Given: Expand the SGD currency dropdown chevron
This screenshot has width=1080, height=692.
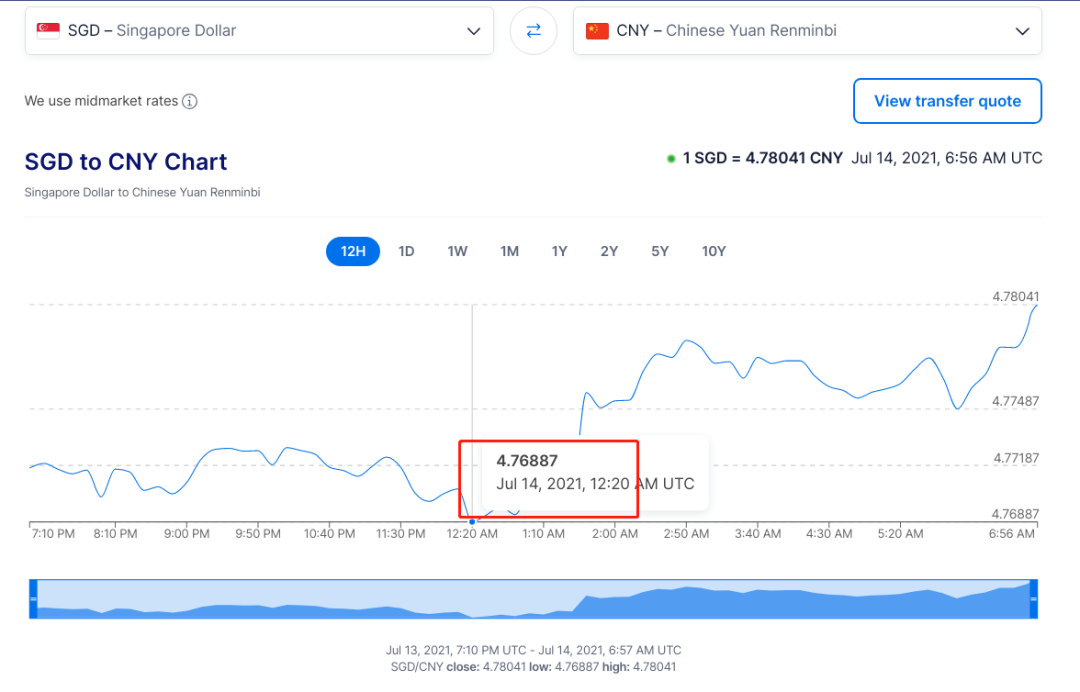Looking at the screenshot, I should click(474, 31).
